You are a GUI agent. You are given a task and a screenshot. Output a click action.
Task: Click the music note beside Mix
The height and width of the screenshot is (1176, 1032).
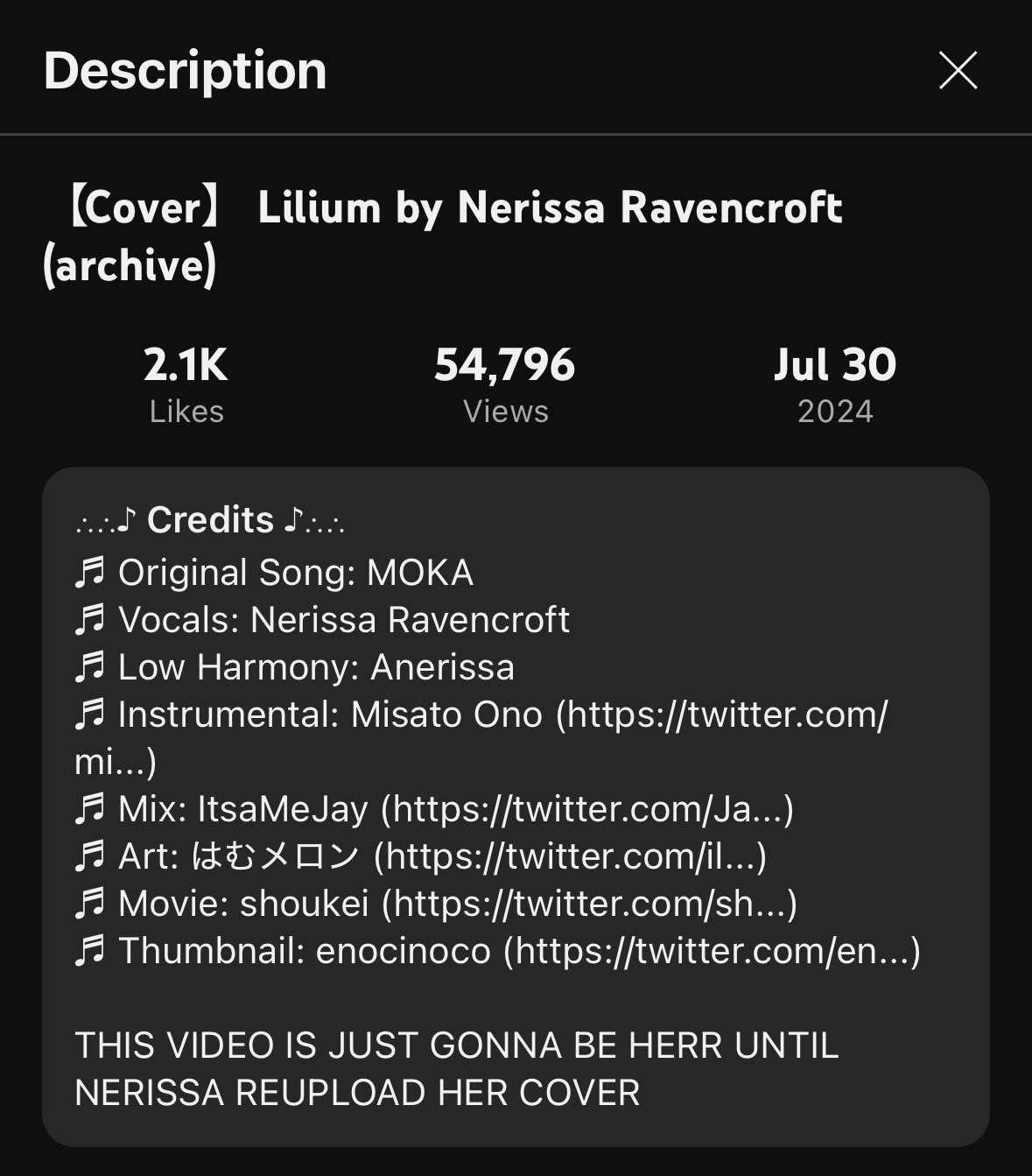point(89,809)
